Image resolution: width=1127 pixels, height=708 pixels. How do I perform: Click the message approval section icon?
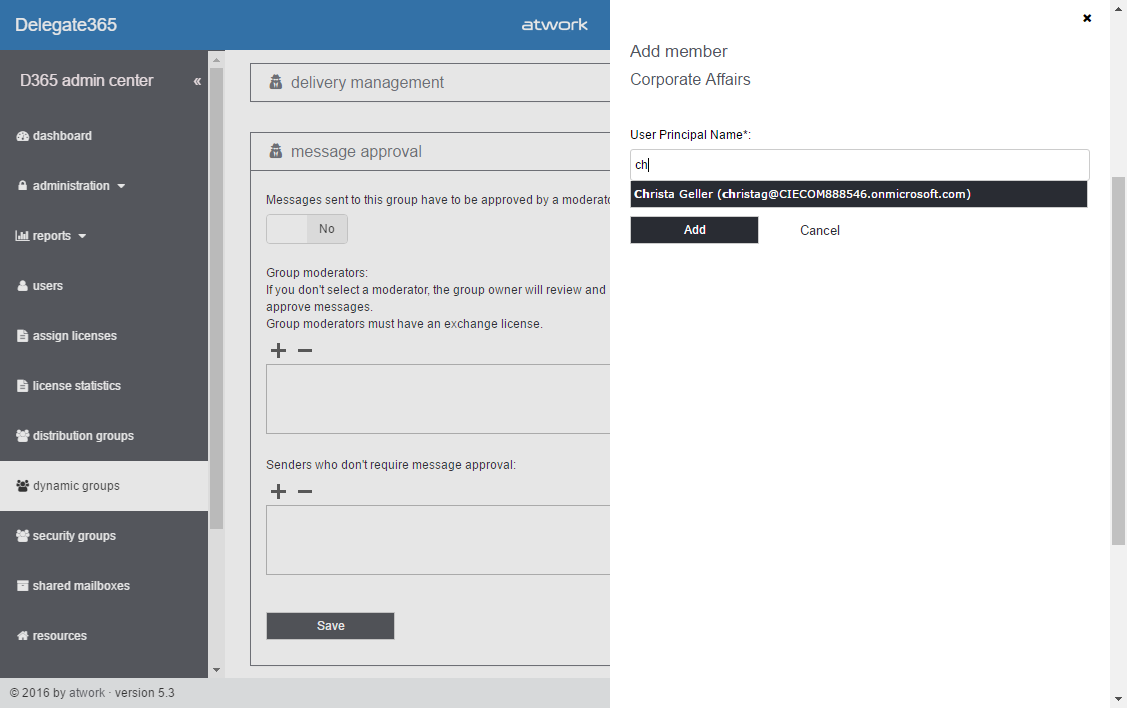click(275, 151)
